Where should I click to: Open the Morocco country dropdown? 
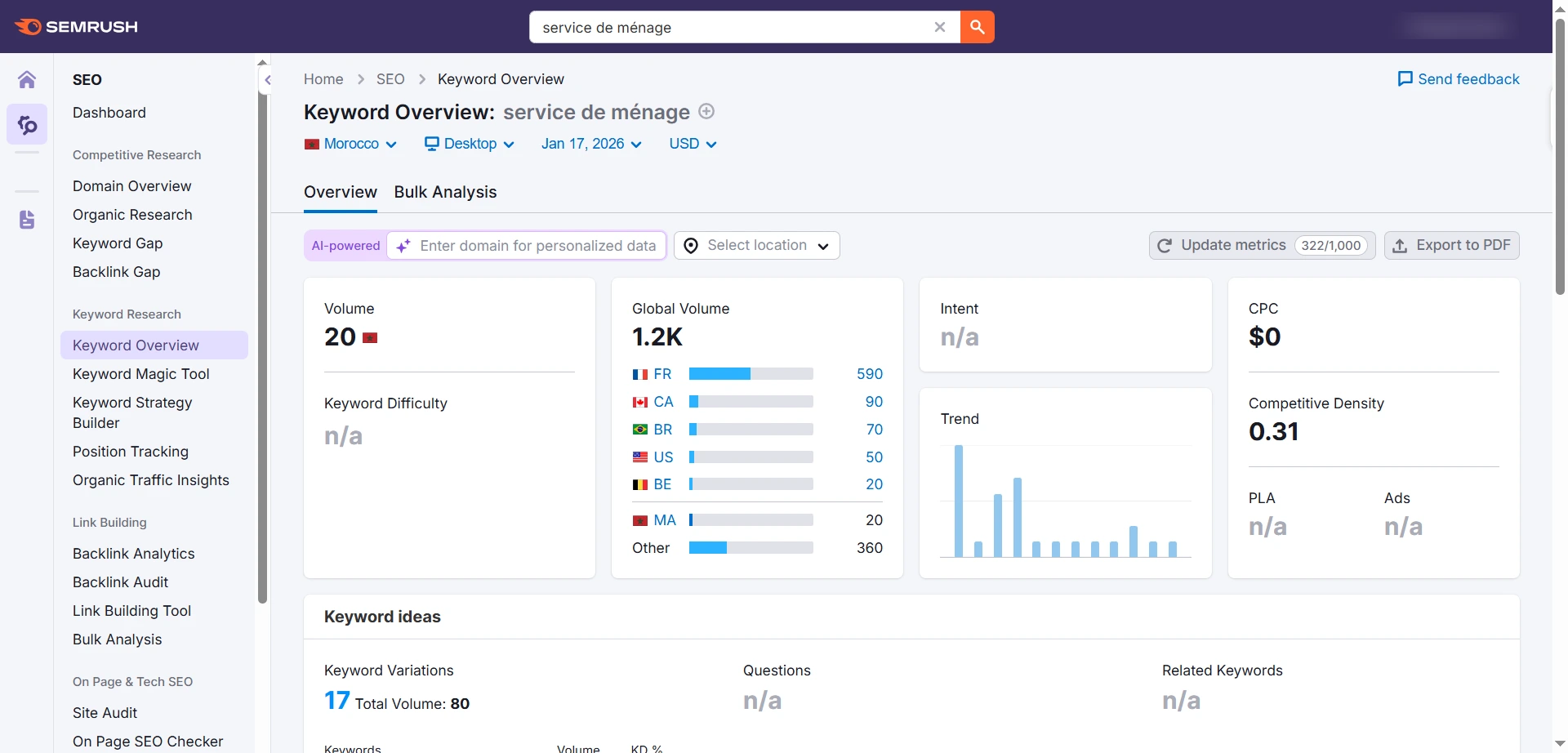click(350, 144)
